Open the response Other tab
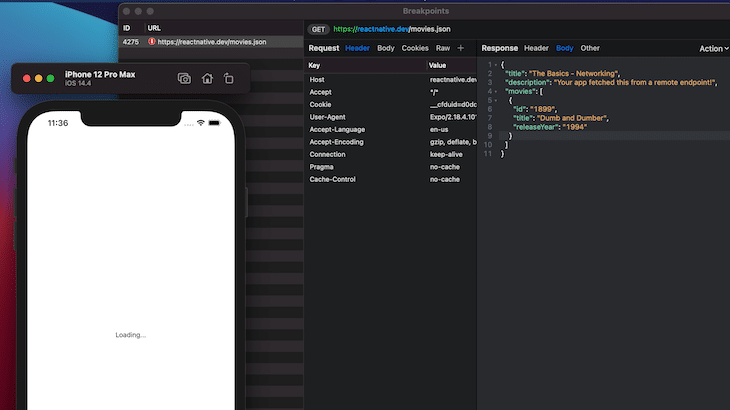730x410 pixels. (x=590, y=48)
